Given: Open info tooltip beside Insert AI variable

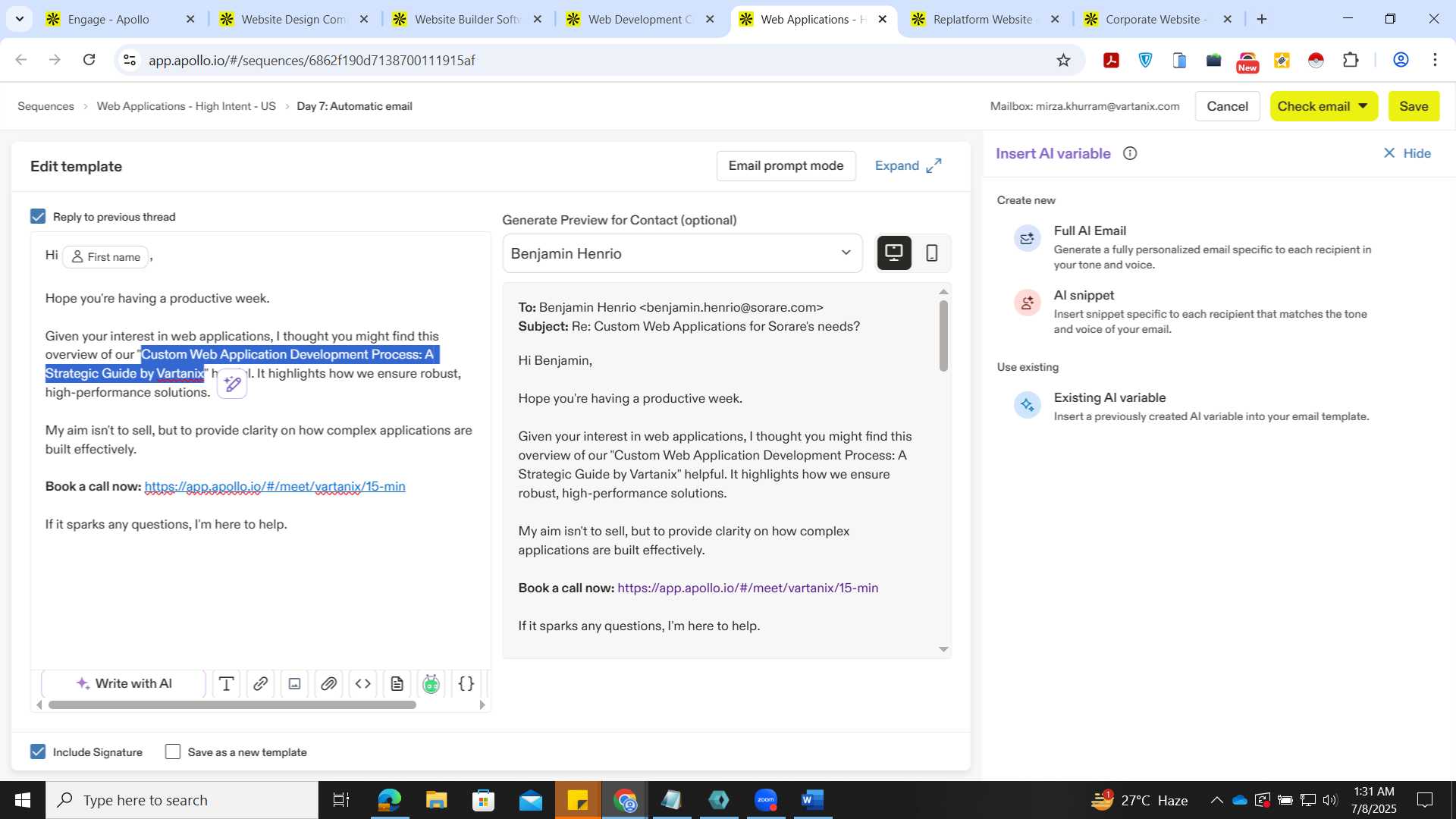Looking at the screenshot, I should [1130, 154].
